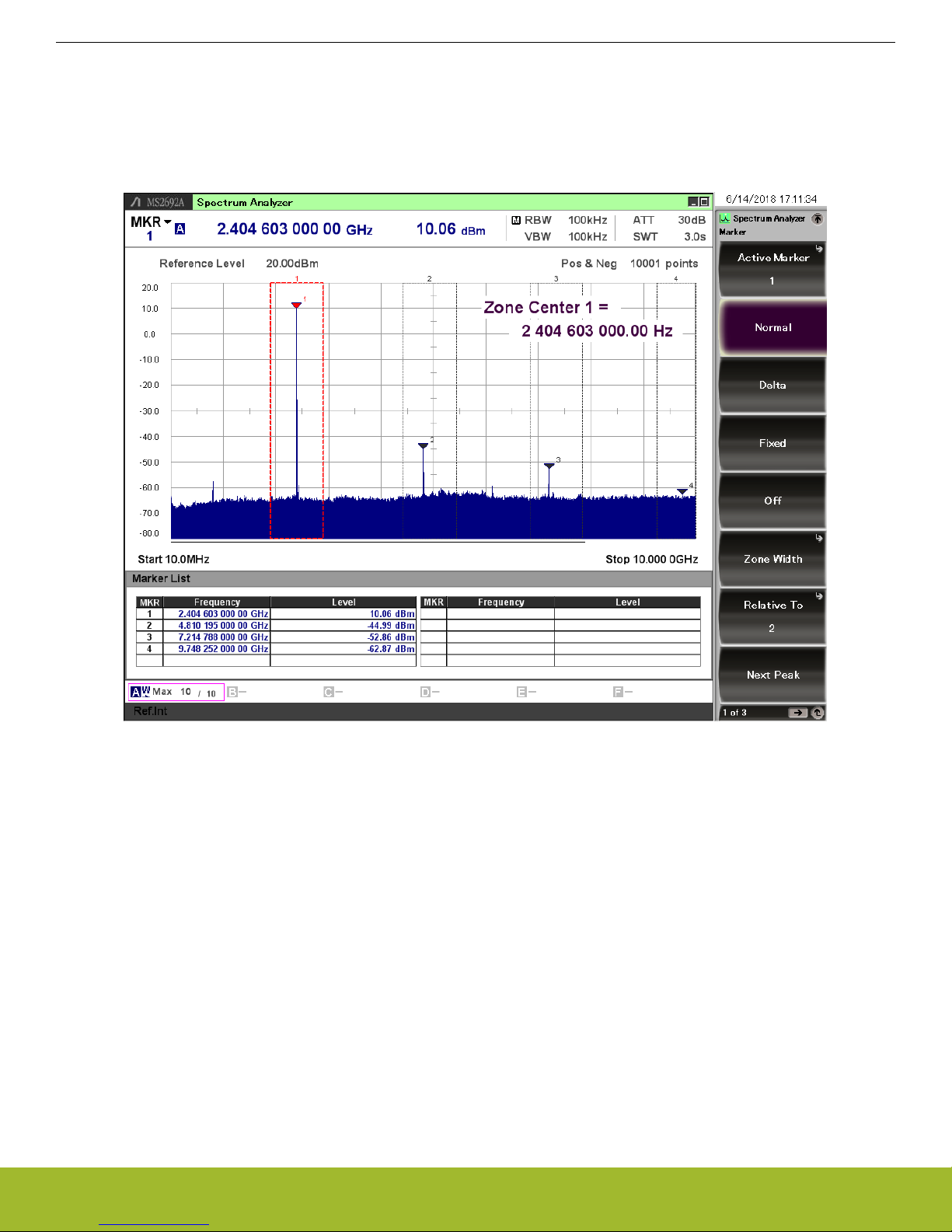952x1232 pixels.
Task: Click the Ref.Int status bar entry
Action: pyautogui.click(x=150, y=711)
